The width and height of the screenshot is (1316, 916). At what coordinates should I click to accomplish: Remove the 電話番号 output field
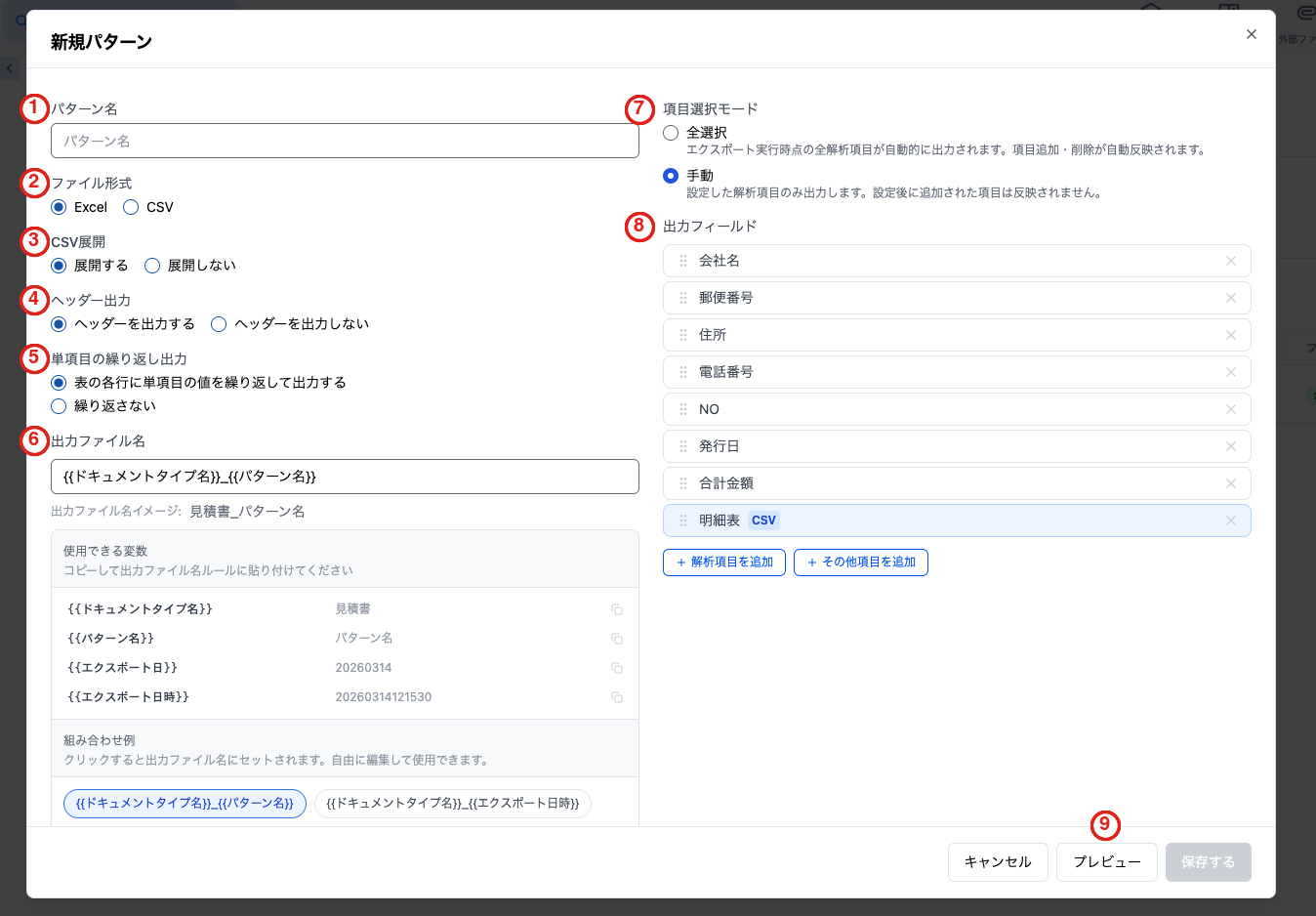(1231, 372)
